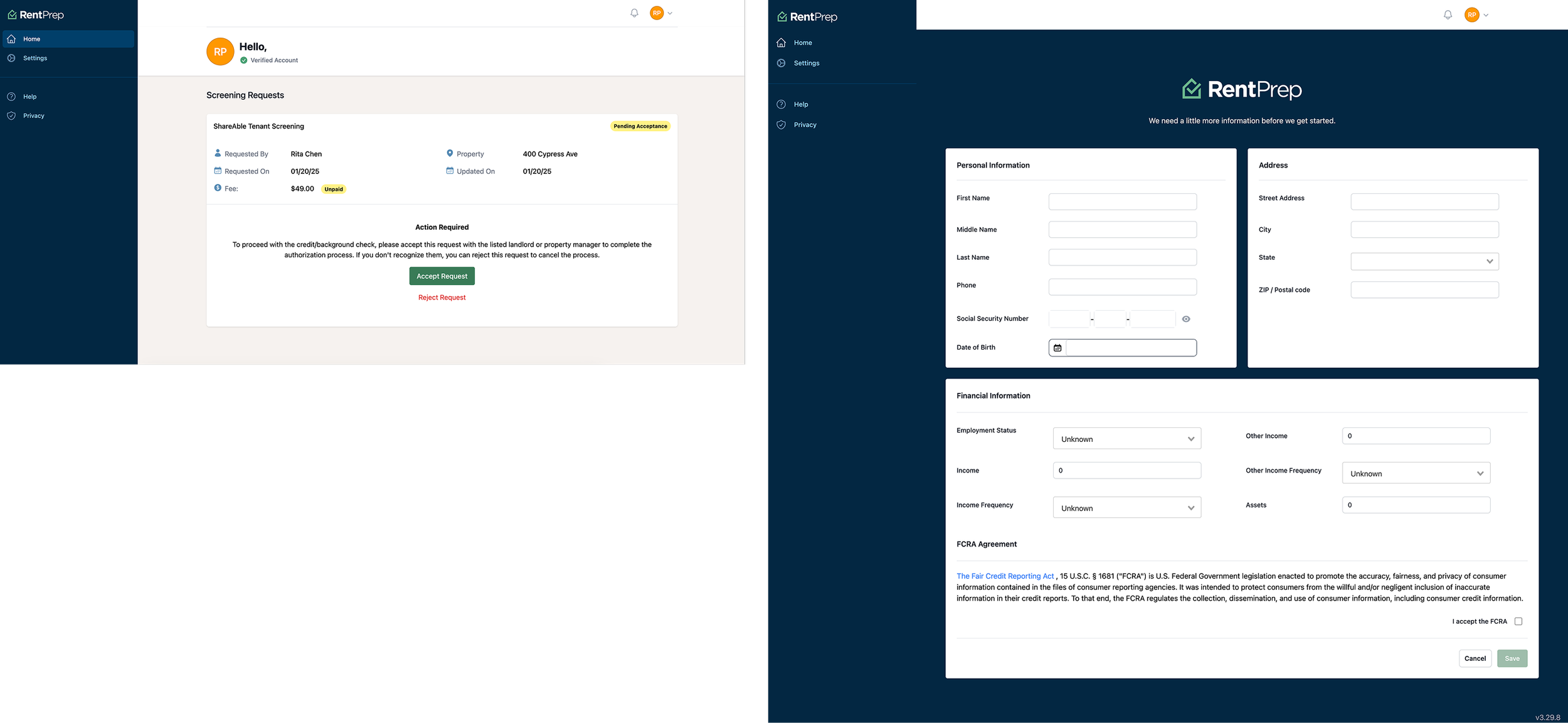Click the calendar icon in Date of Birth
Screen dimensions: 1568x723
tap(1057, 348)
